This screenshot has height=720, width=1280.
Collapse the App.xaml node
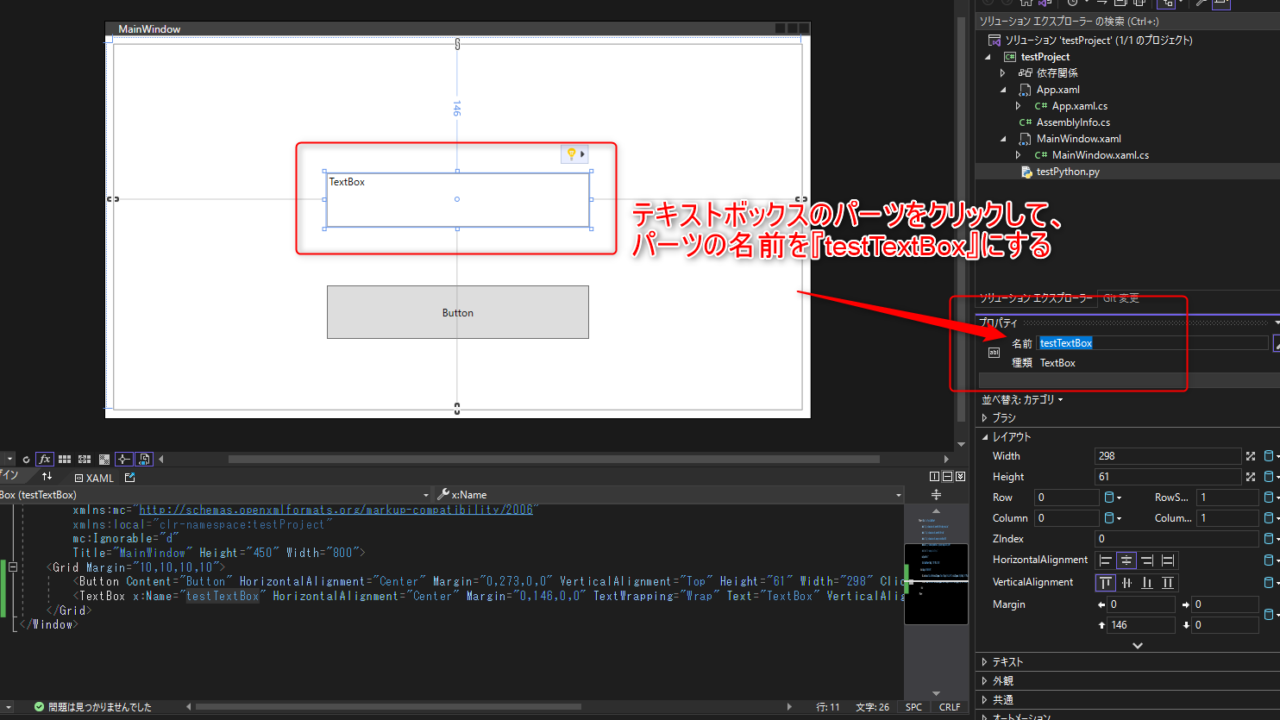click(1003, 90)
